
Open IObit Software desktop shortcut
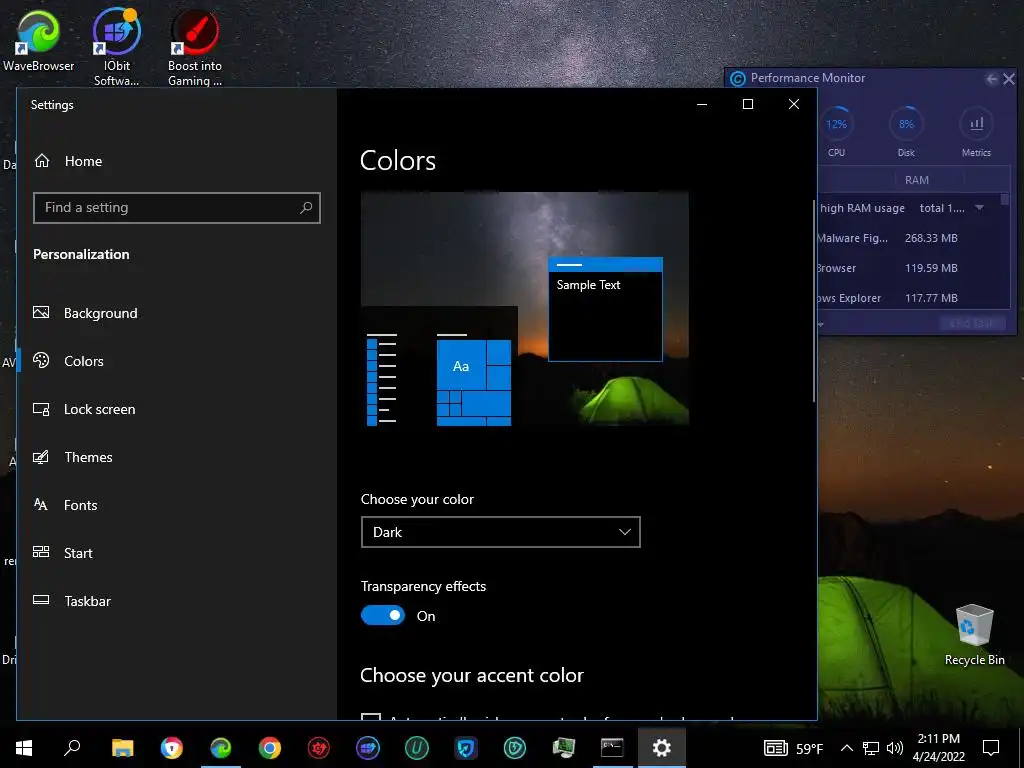[116, 46]
